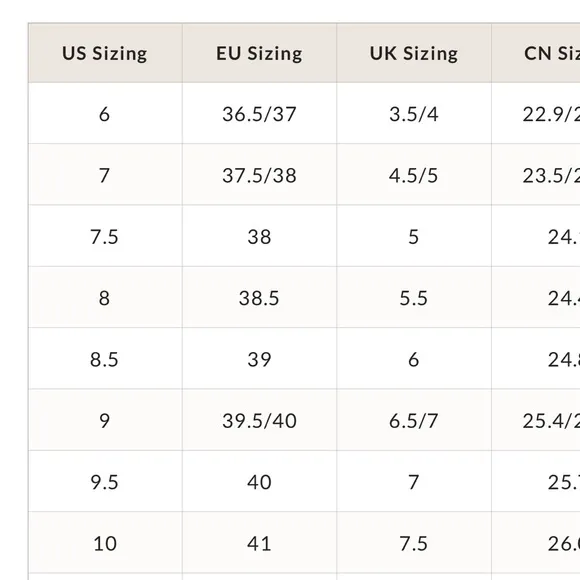Click EU size 37.5/38 cell

[259, 175]
